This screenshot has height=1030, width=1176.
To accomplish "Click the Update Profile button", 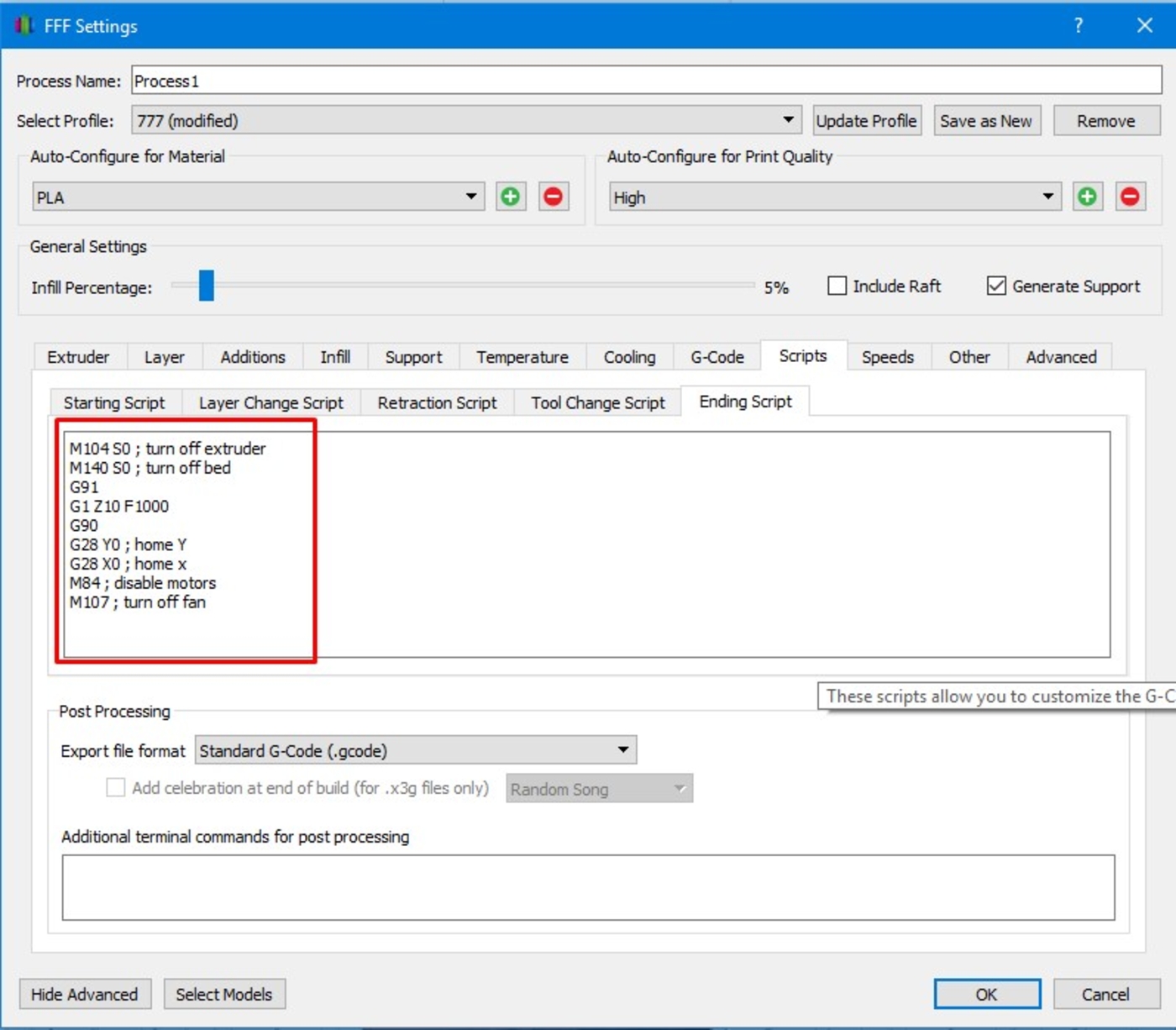I will click(866, 120).
